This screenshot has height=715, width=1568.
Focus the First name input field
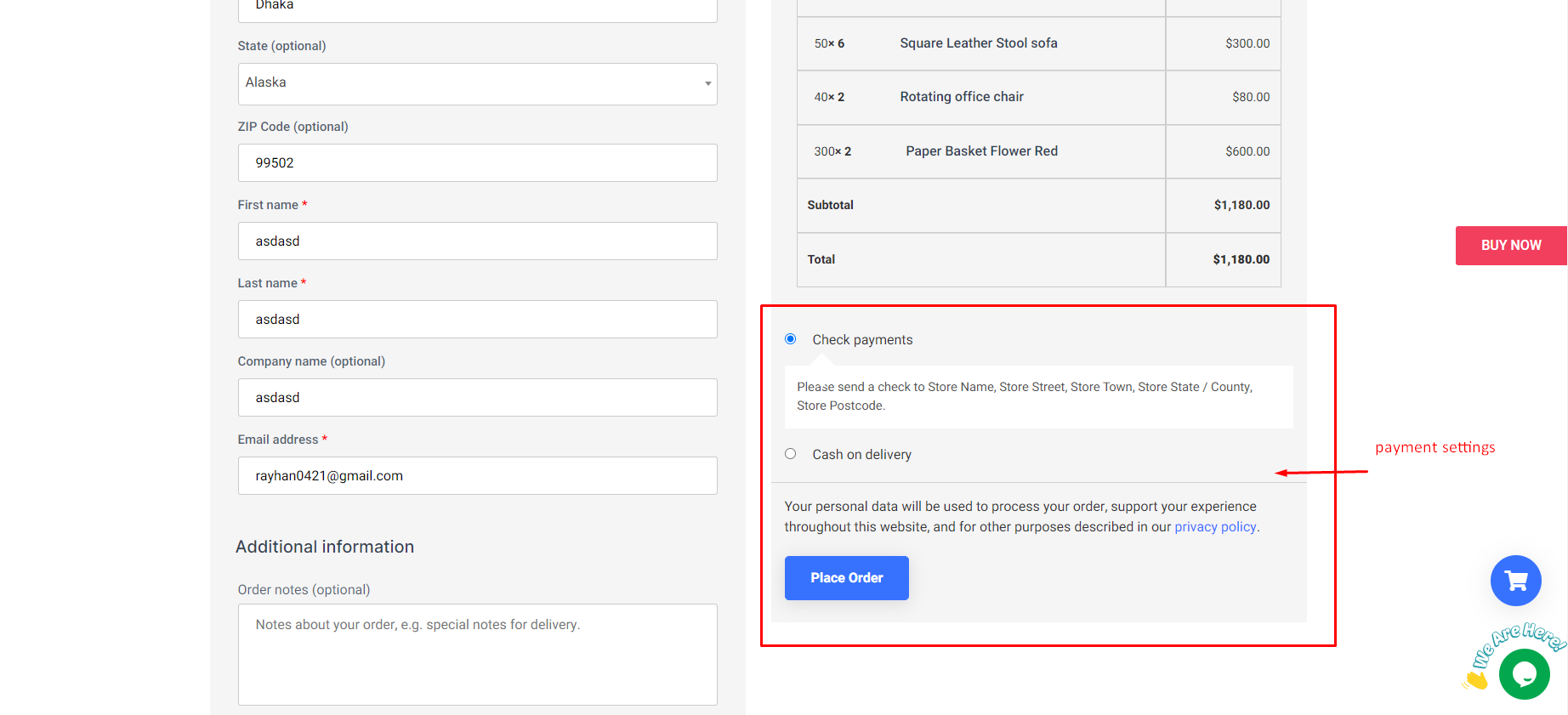pos(476,241)
